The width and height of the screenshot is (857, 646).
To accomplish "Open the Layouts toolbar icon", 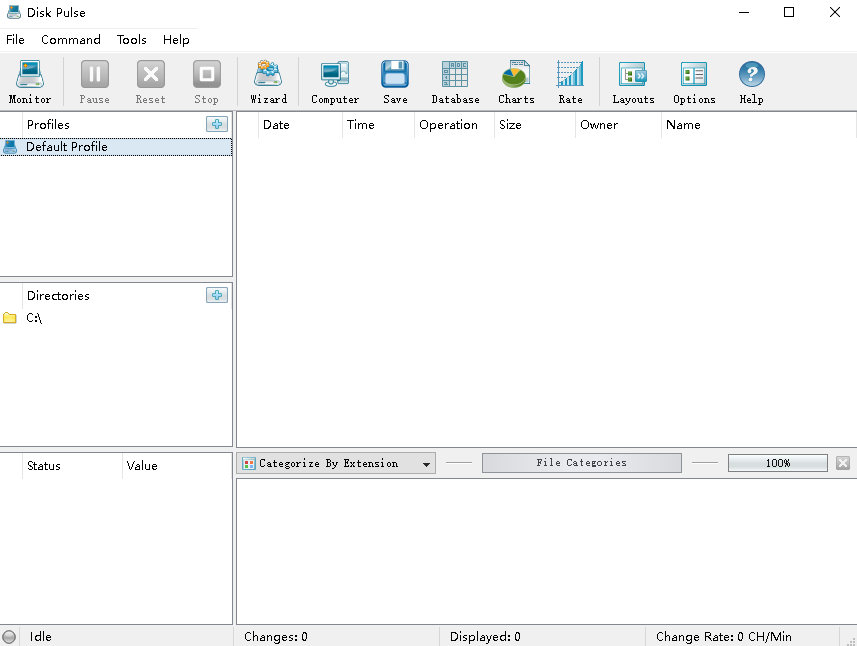I will 633,81.
